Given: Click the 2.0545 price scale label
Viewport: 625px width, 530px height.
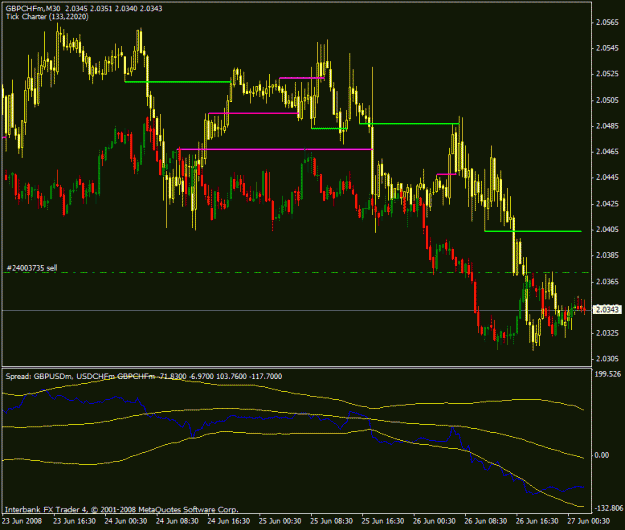Looking at the screenshot, I should tap(607, 48).
